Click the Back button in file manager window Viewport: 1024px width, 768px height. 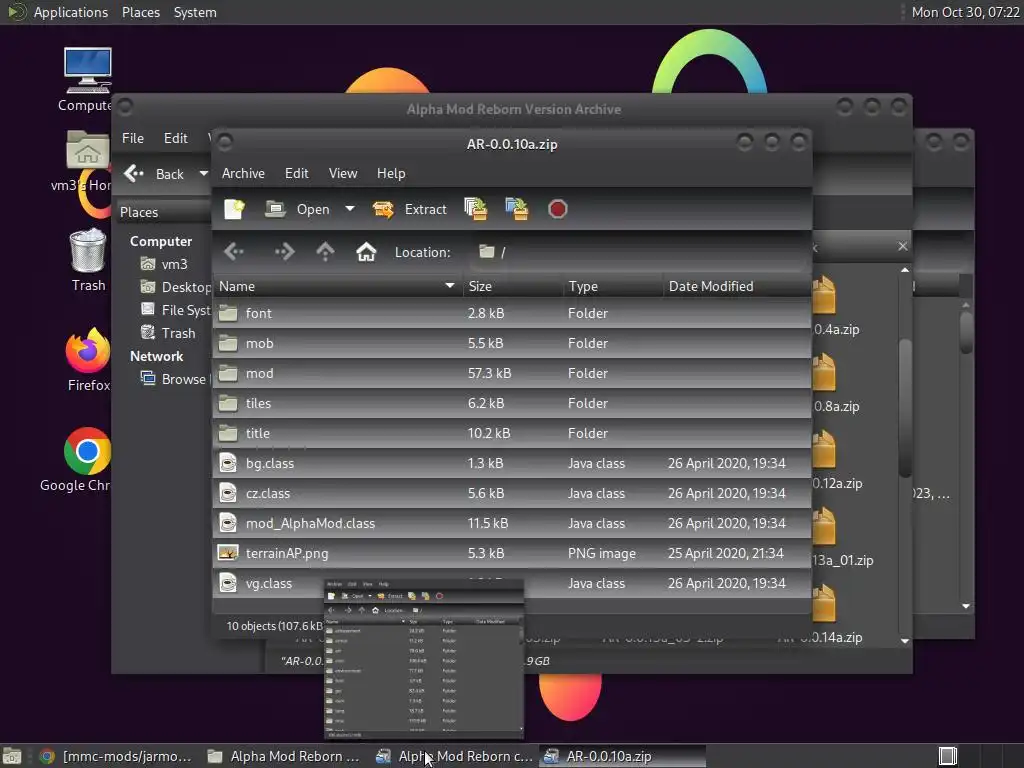coord(154,174)
